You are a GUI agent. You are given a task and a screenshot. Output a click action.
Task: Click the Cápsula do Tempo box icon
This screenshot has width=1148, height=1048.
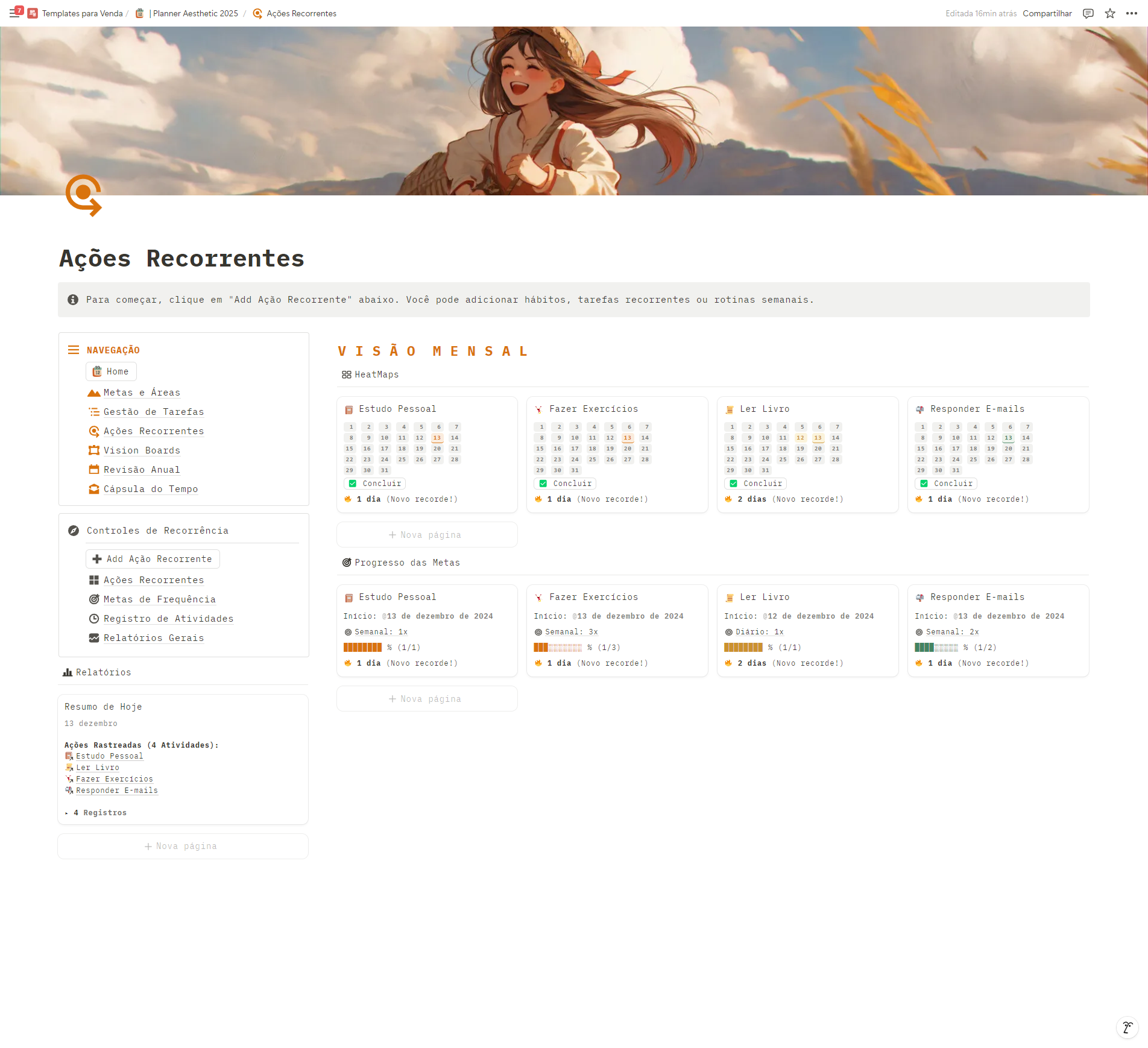(94, 490)
